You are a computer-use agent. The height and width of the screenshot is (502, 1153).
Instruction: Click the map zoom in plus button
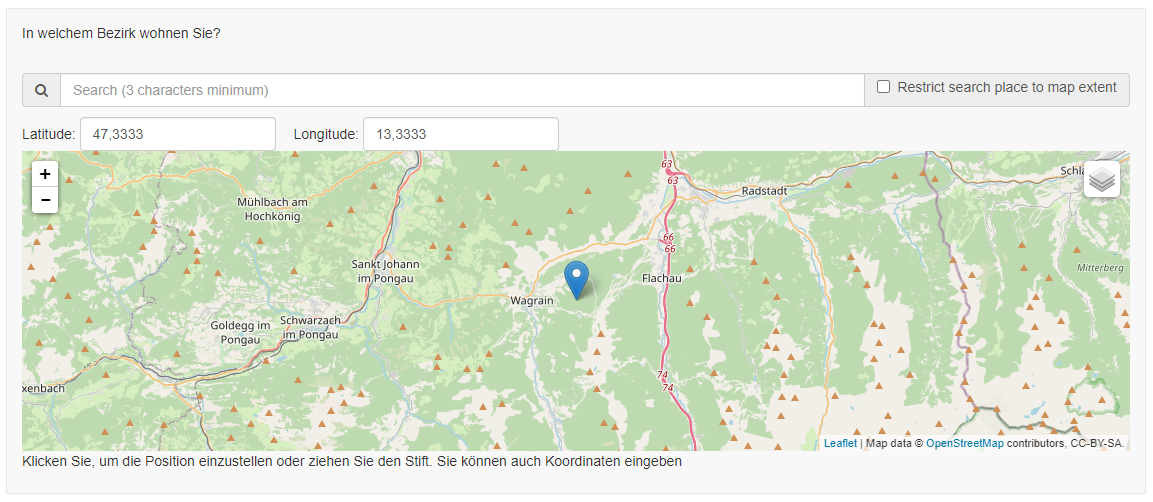pyautogui.click(x=45, y=174)
